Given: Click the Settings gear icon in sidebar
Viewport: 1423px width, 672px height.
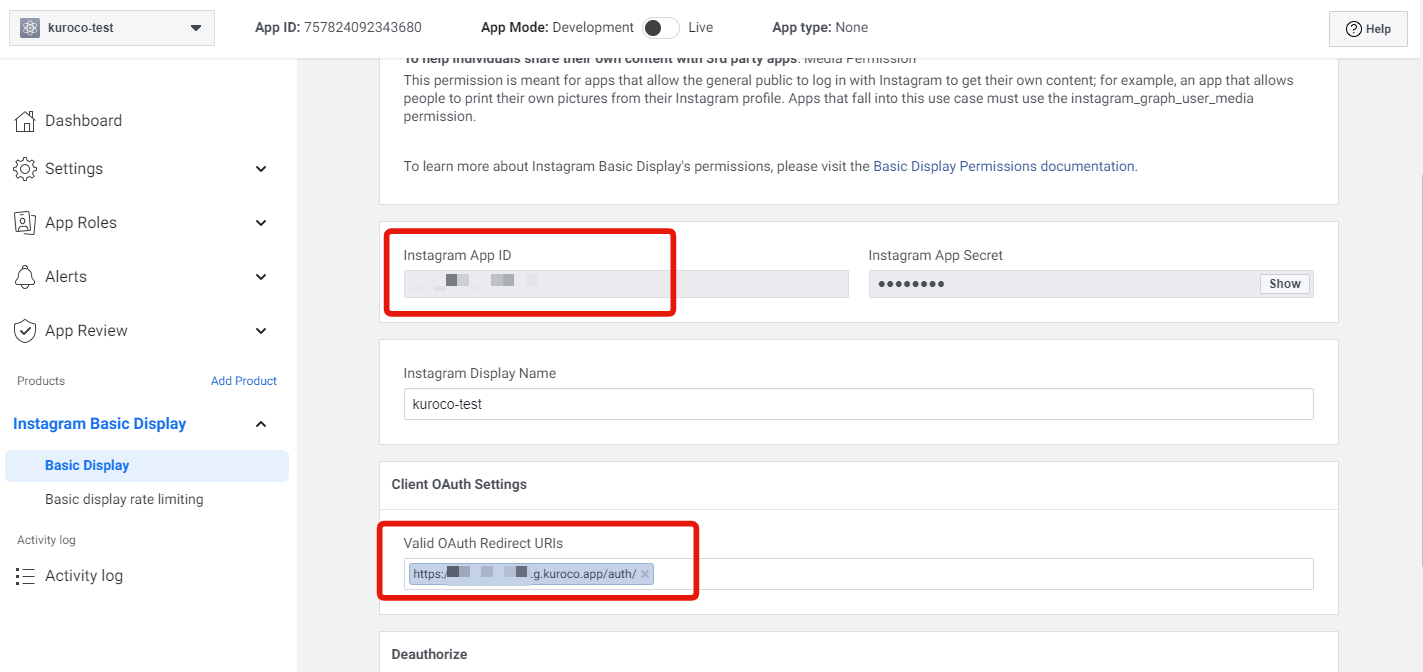Looking at the screenshot, I should tap(26, 168).
